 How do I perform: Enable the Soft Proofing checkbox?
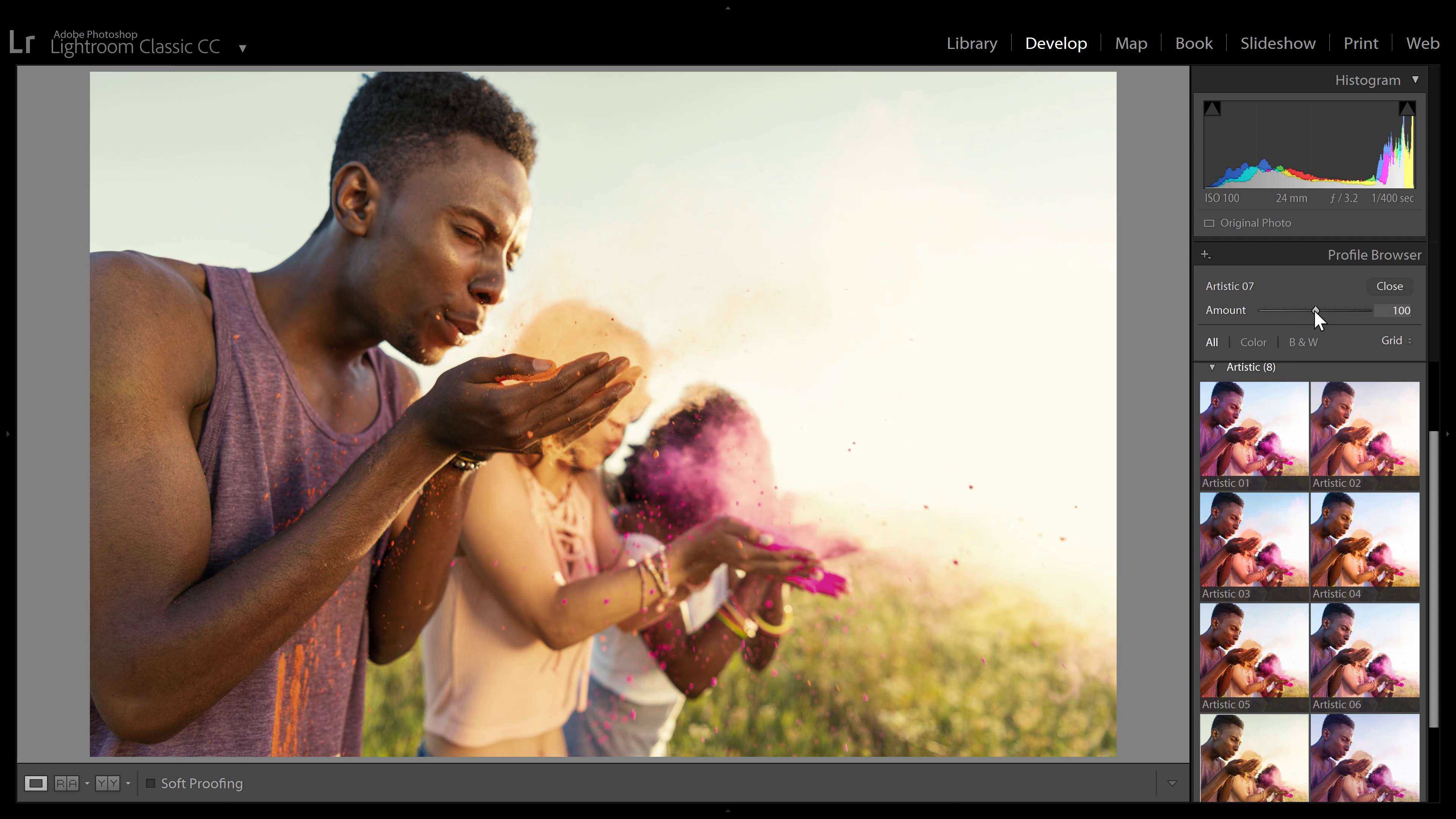151,783
